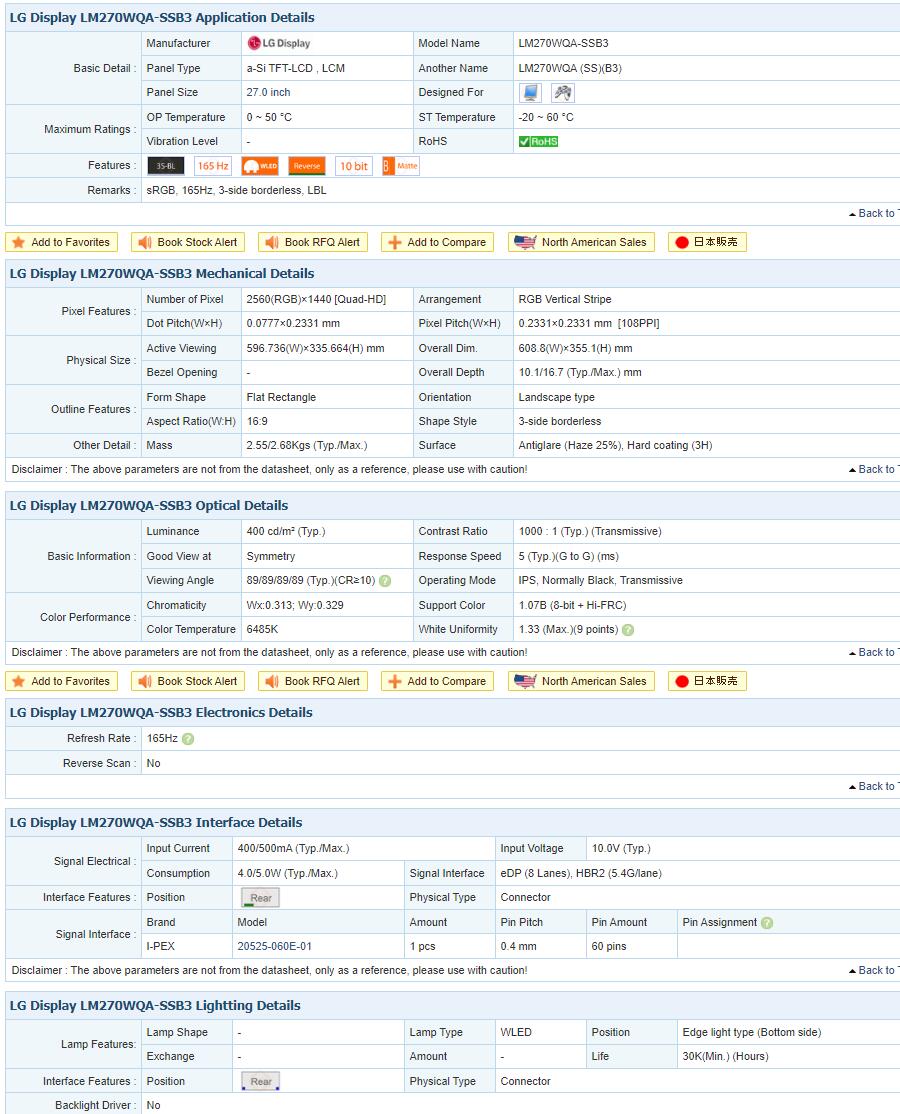Open North American Sales above Mechanical Details
The image size is (900, 1114).
581,242
